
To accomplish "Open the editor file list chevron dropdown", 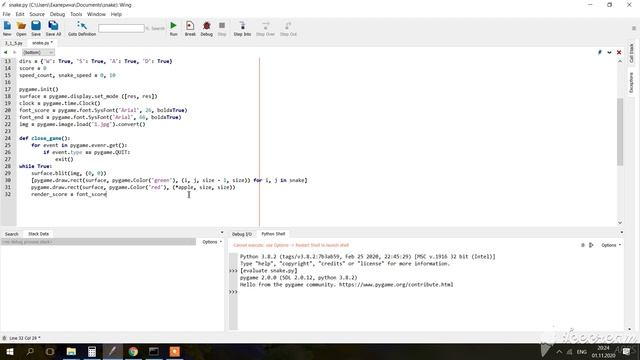I will click(609, 52).
